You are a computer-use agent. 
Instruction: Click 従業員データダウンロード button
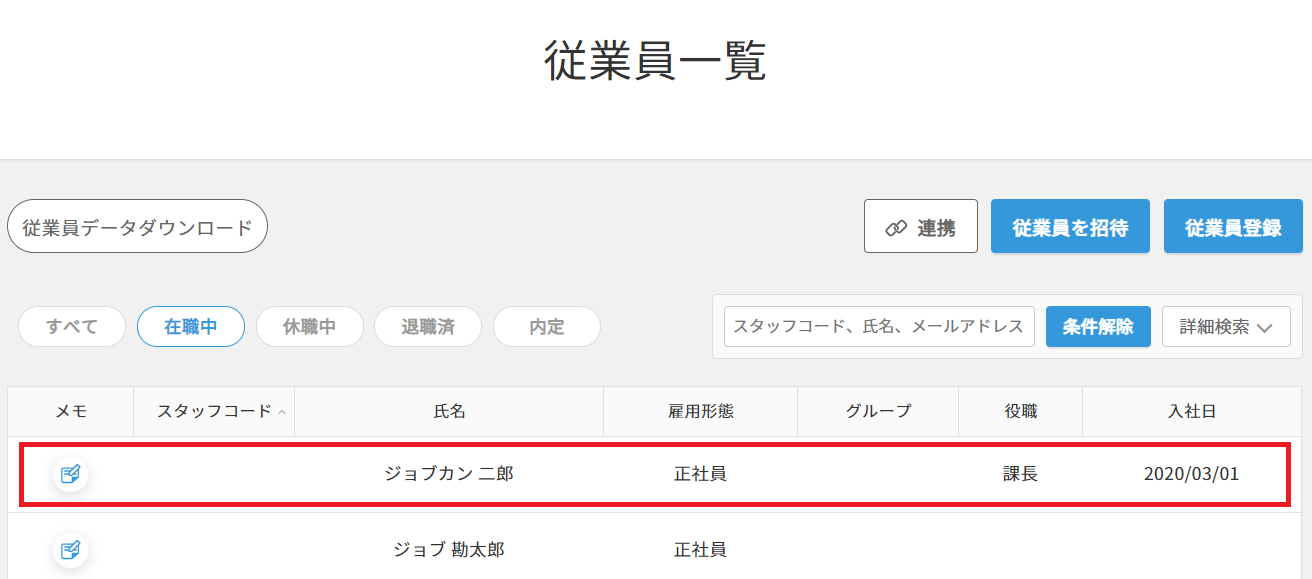138,227
